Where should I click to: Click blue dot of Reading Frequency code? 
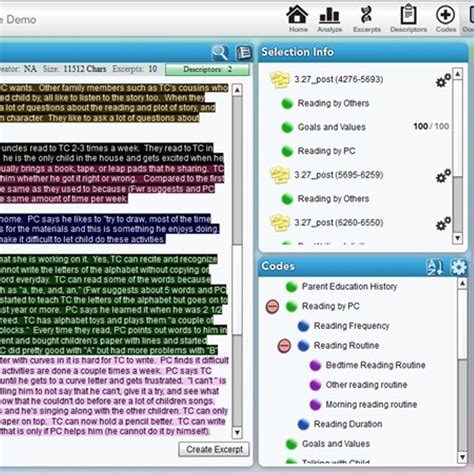click(x=303, y=326)
